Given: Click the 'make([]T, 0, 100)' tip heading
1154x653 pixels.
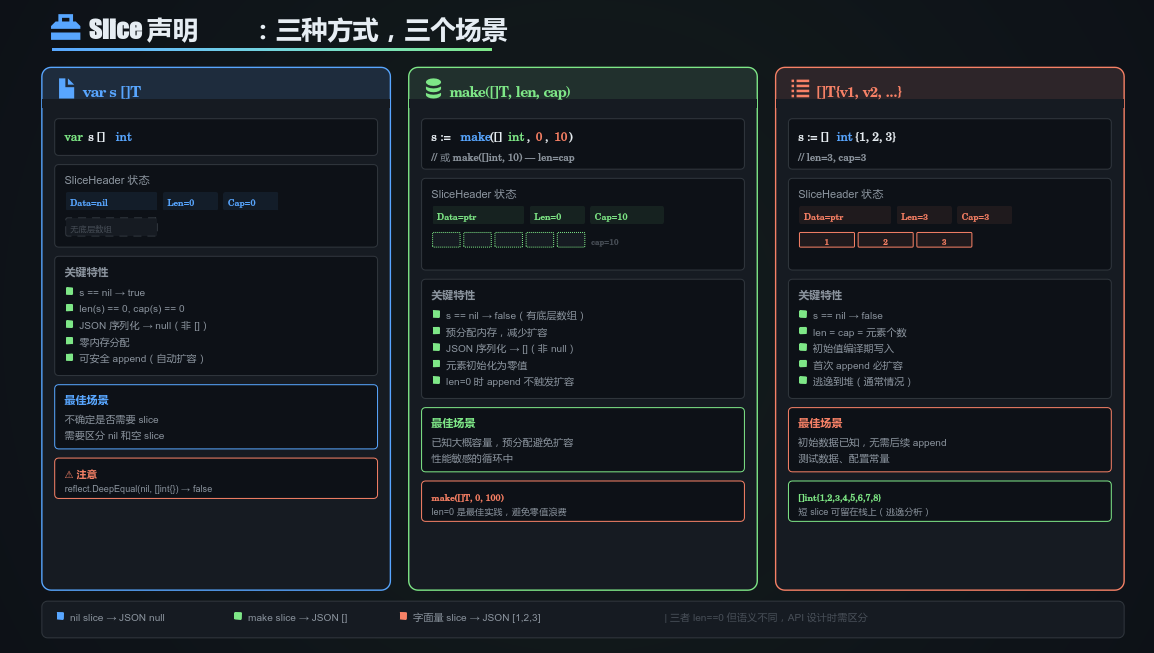Looking at the screenshot, I should [x=467, y=498].
